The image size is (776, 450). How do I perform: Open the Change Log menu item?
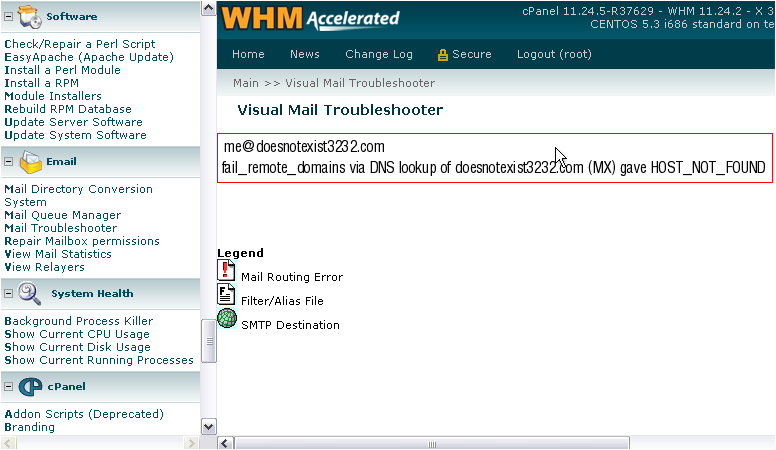(x=379, y=54)
